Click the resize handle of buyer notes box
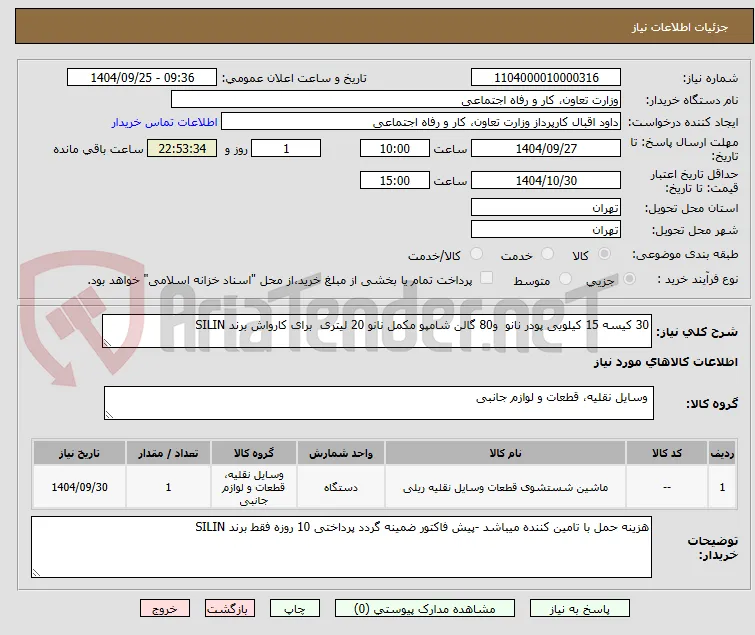The image size is (755, 635). [37, 572]
